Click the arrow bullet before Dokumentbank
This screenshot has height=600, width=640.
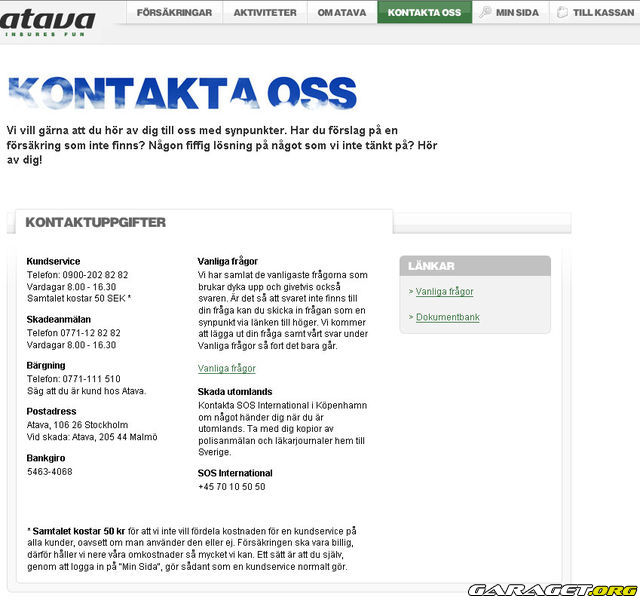click(x=411, y=317)
